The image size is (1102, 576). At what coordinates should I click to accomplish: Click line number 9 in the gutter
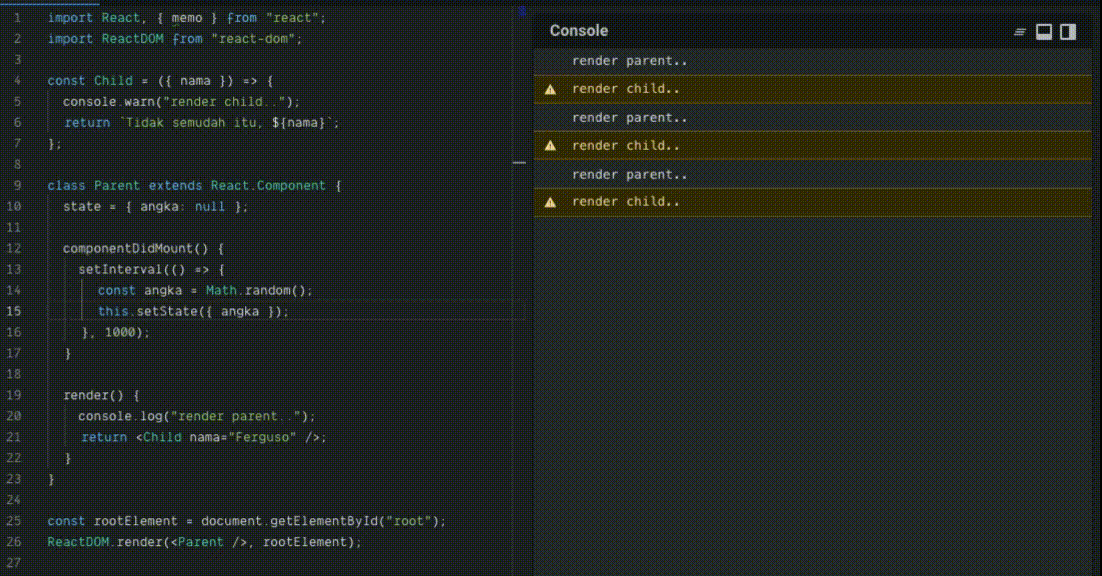(x=18, y=186)
